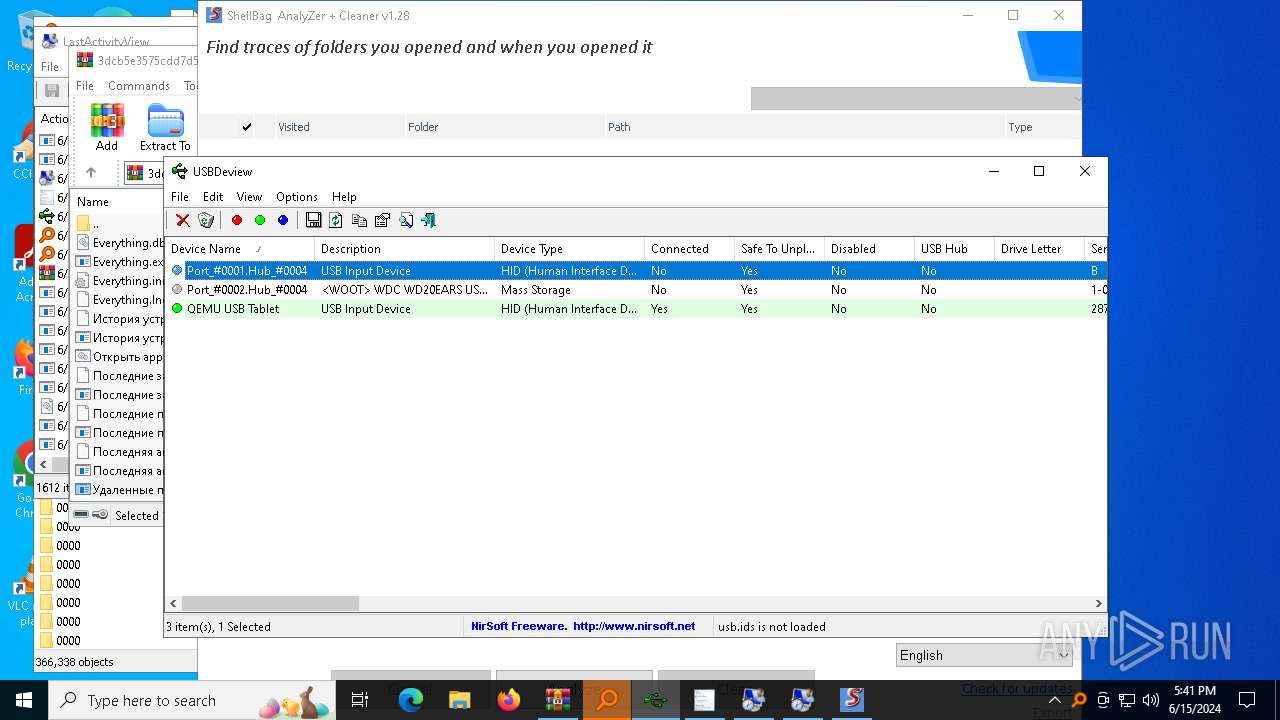1280x720 pixels.
Task: Select the Port_#0001.Hub_#0004 device row
Action: tap(636, 271)
